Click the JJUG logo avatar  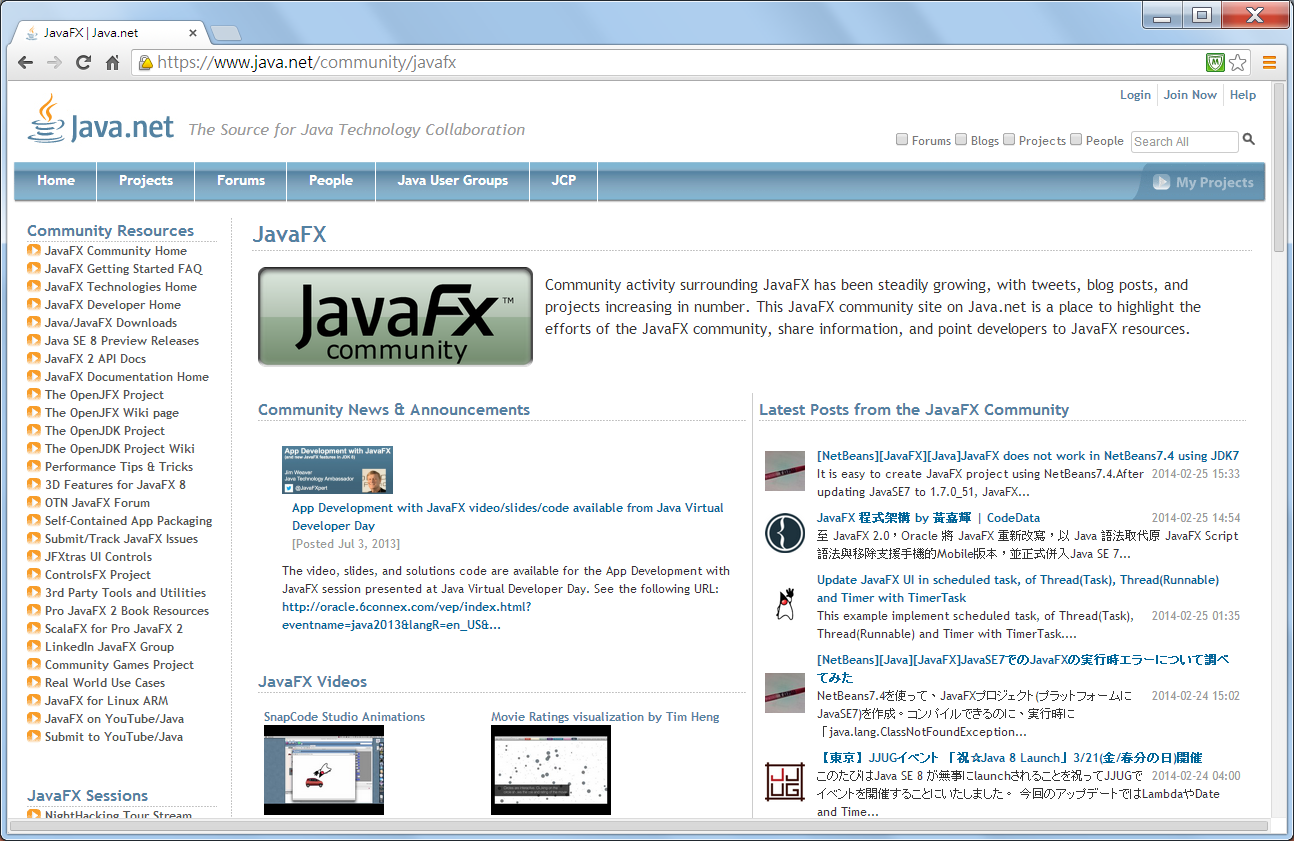point(785,781)
